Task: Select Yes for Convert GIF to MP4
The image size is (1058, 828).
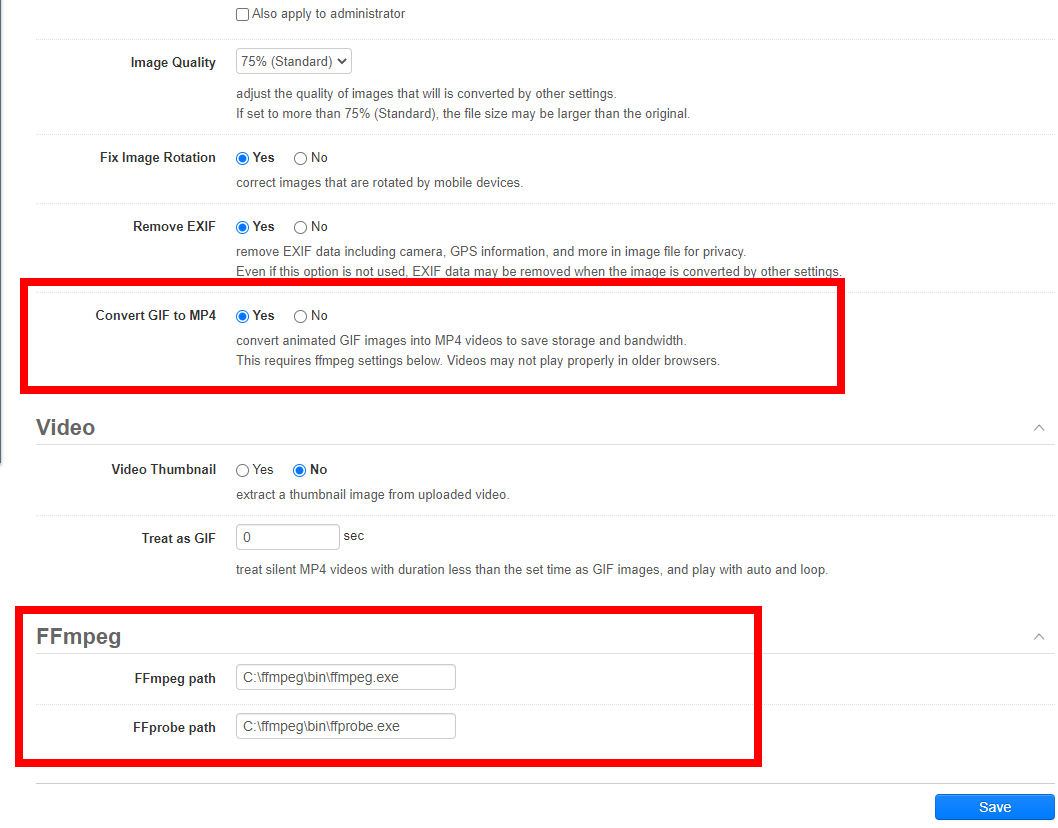Action: pyautogui.click(x=242, y=316)
